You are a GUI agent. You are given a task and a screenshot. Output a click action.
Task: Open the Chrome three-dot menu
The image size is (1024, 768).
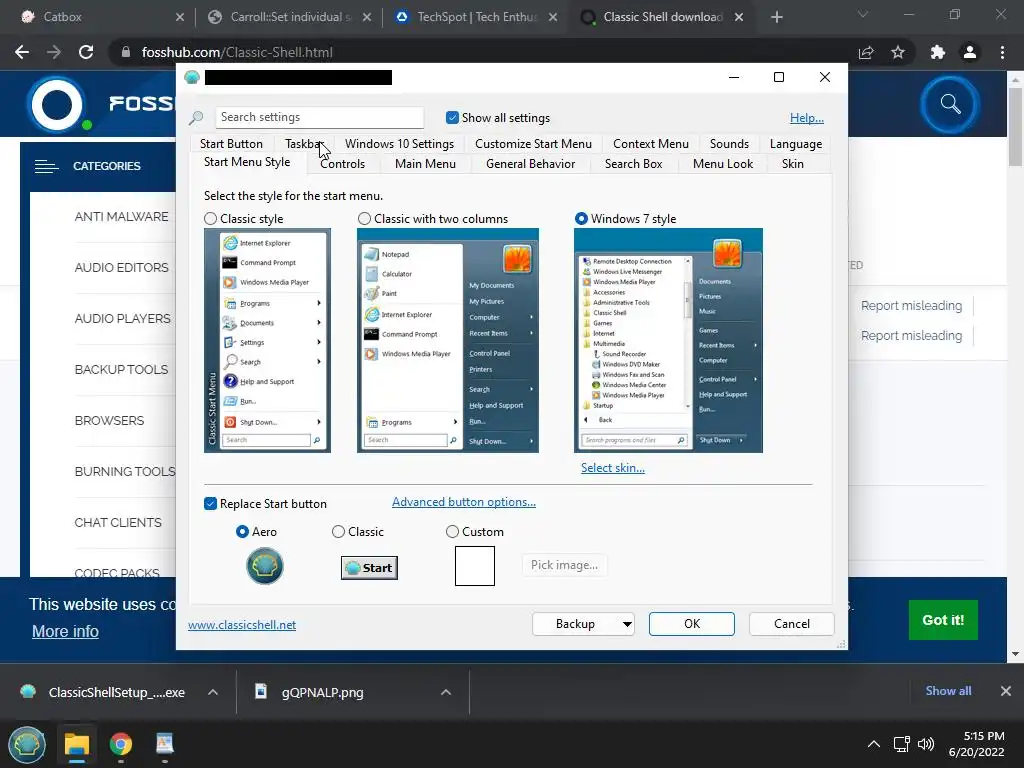click(1002, 52)
